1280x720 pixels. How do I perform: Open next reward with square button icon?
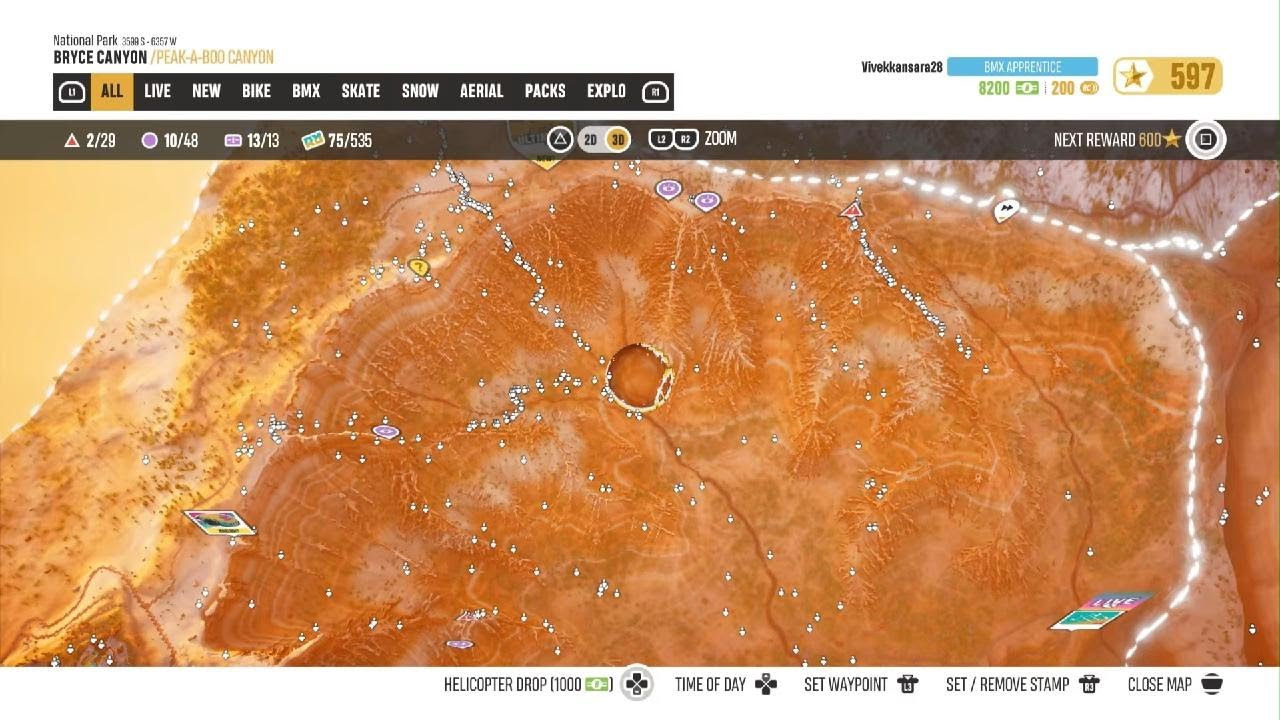(1206, 140)
